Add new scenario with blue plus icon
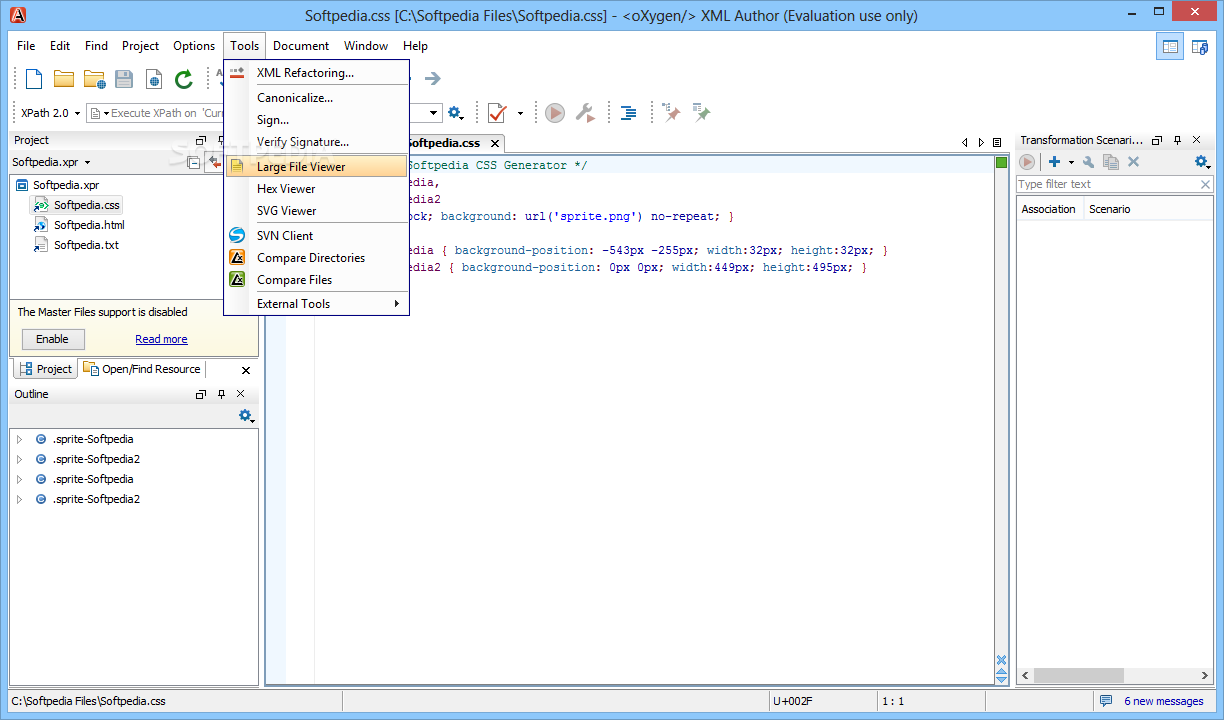Viewport: 1224px width, 720px height. [1054, 162]
